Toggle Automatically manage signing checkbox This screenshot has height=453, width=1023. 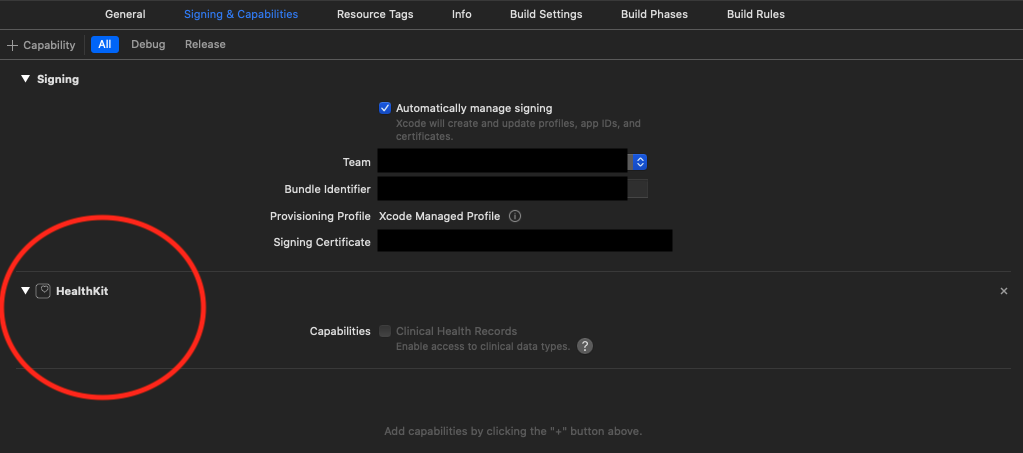click(x=385, y=108)
